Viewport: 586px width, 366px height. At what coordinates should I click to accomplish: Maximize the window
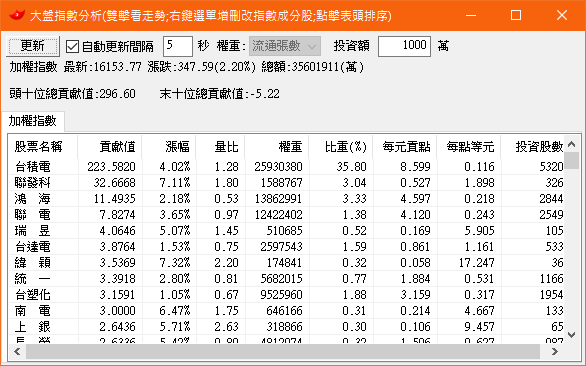click(516, 15)
